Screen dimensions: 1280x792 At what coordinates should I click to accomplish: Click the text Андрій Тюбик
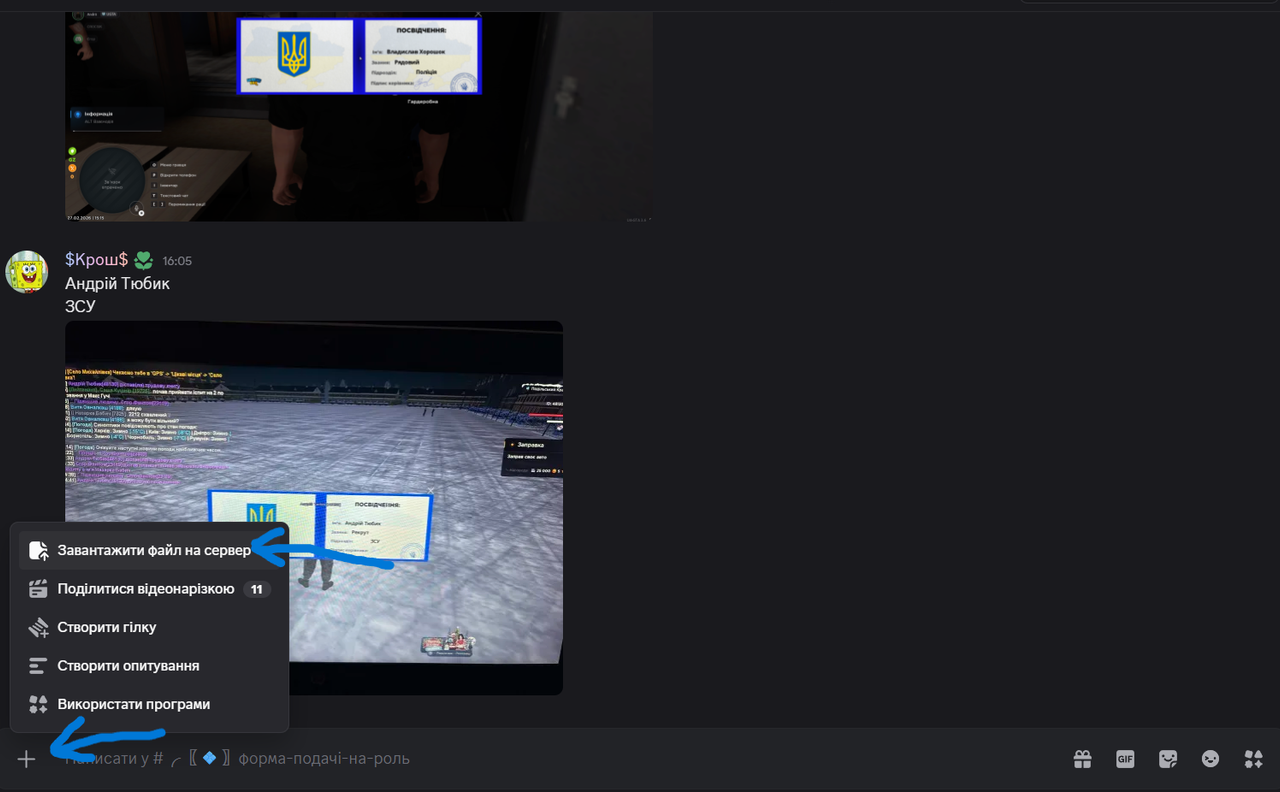tap(117, 283)
